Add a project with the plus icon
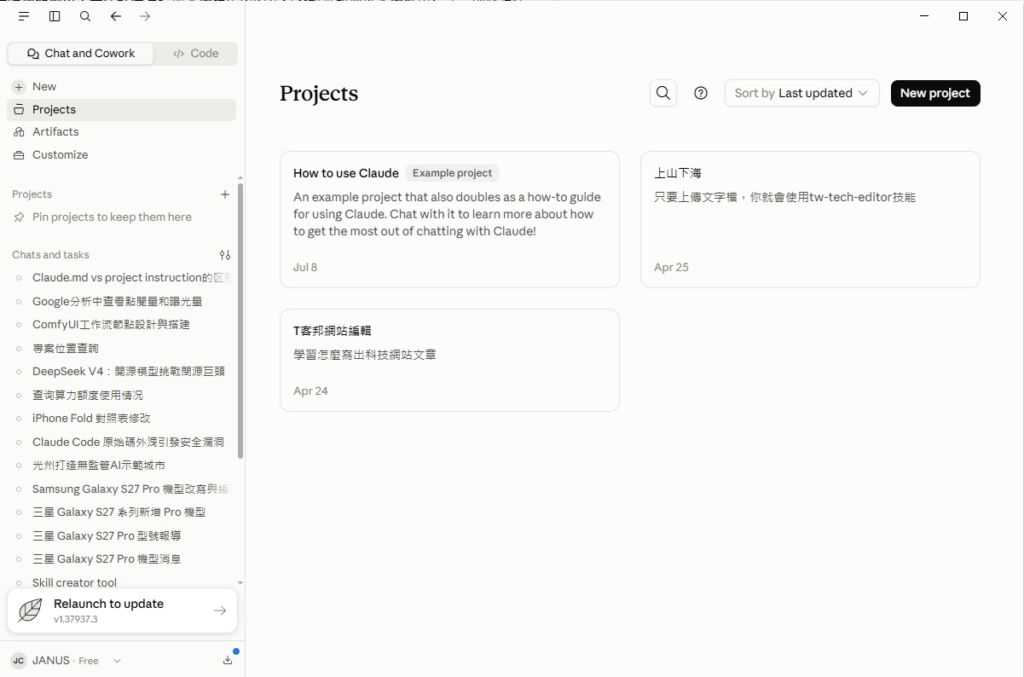1024x677 pixels. pos(225,194)
